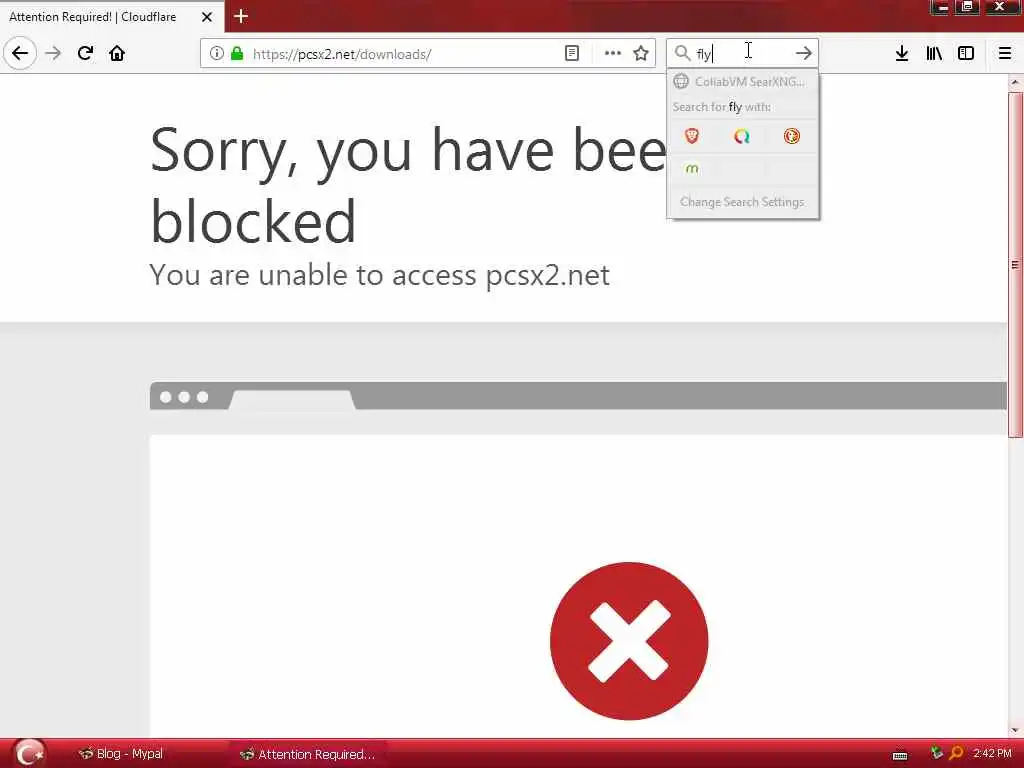Search fly with the green m engine

coord(692,169)
